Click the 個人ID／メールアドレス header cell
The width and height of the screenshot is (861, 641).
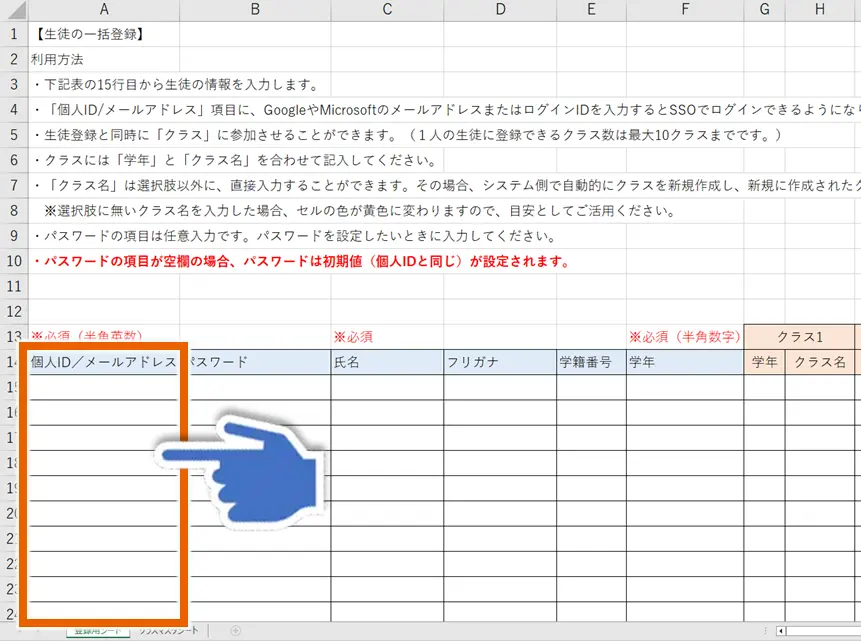click(103, 363)
